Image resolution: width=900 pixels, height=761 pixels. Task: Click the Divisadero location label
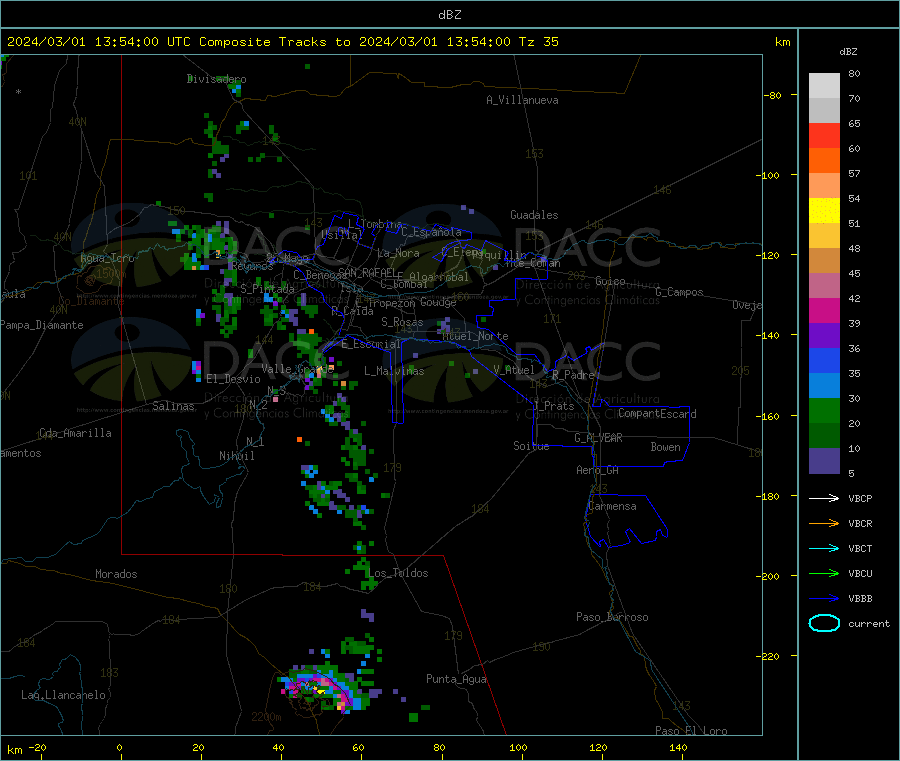[216, 79]
